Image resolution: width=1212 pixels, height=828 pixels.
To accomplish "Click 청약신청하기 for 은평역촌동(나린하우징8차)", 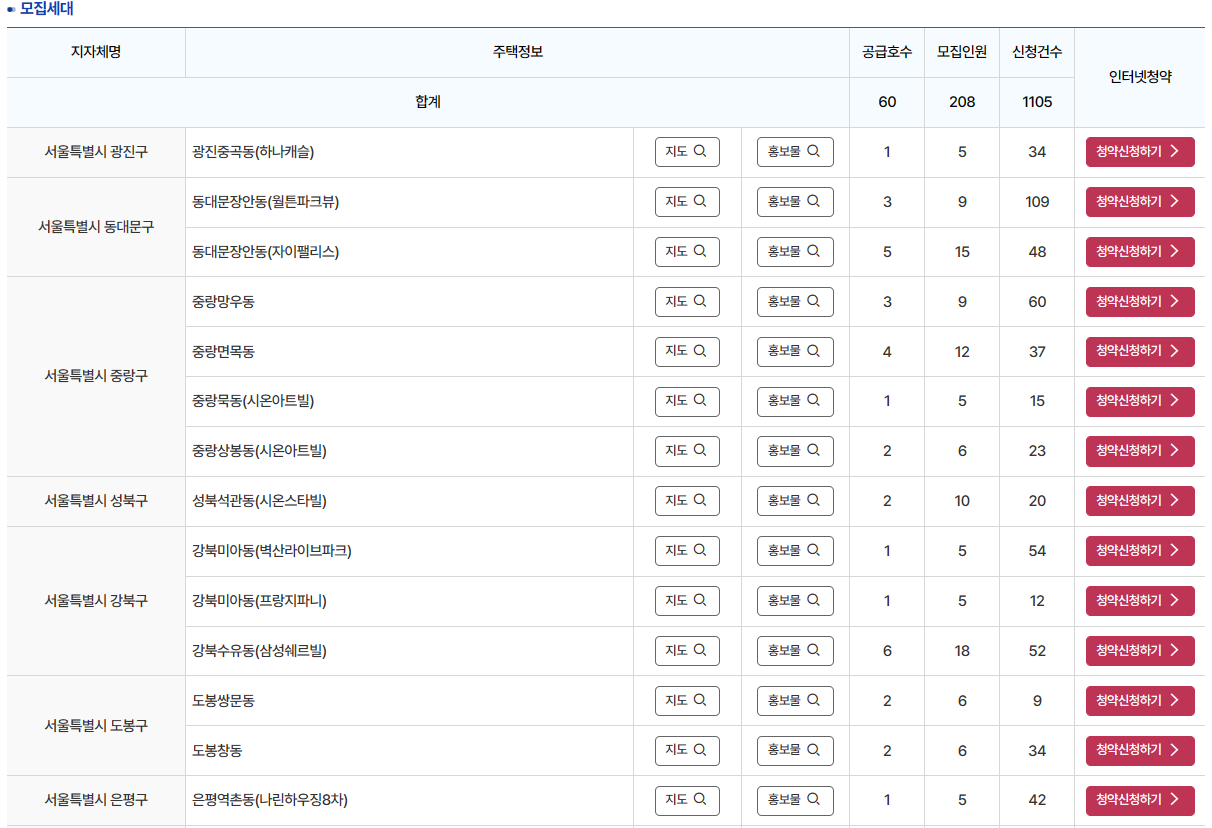I will (x=1140, y=801).
